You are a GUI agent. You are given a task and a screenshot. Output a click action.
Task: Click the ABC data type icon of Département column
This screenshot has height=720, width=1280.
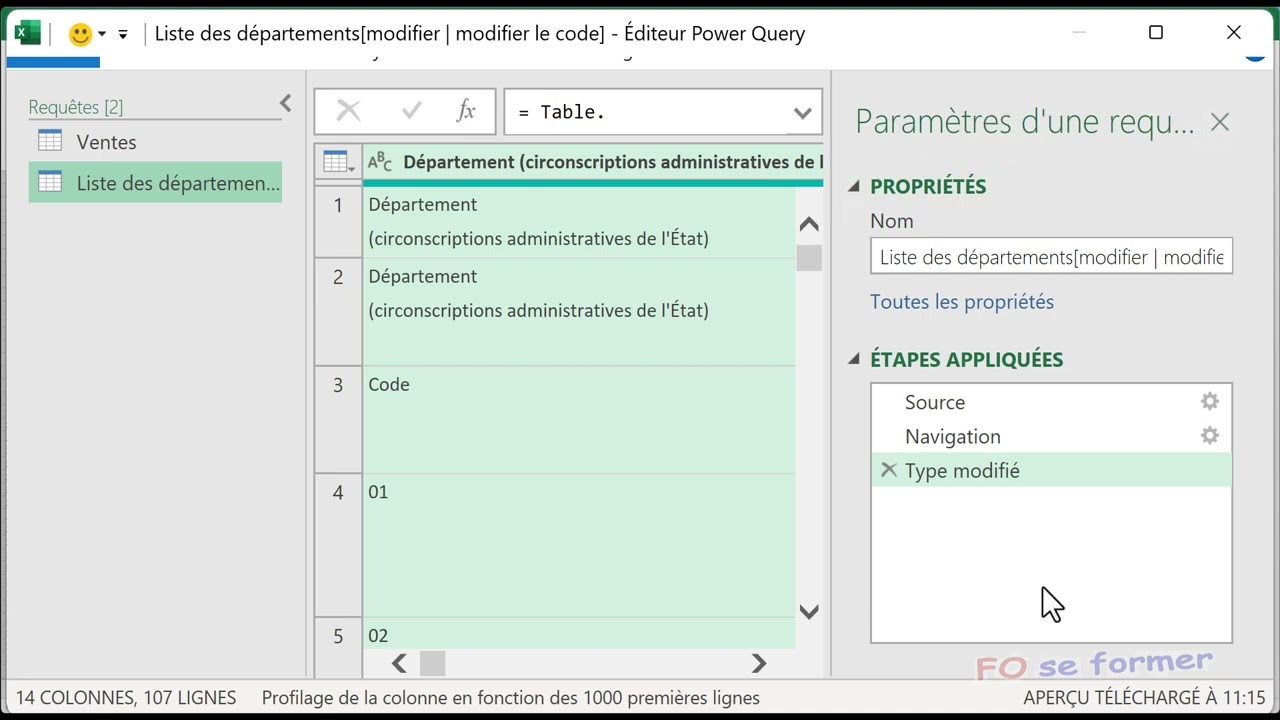click(380, 162)
